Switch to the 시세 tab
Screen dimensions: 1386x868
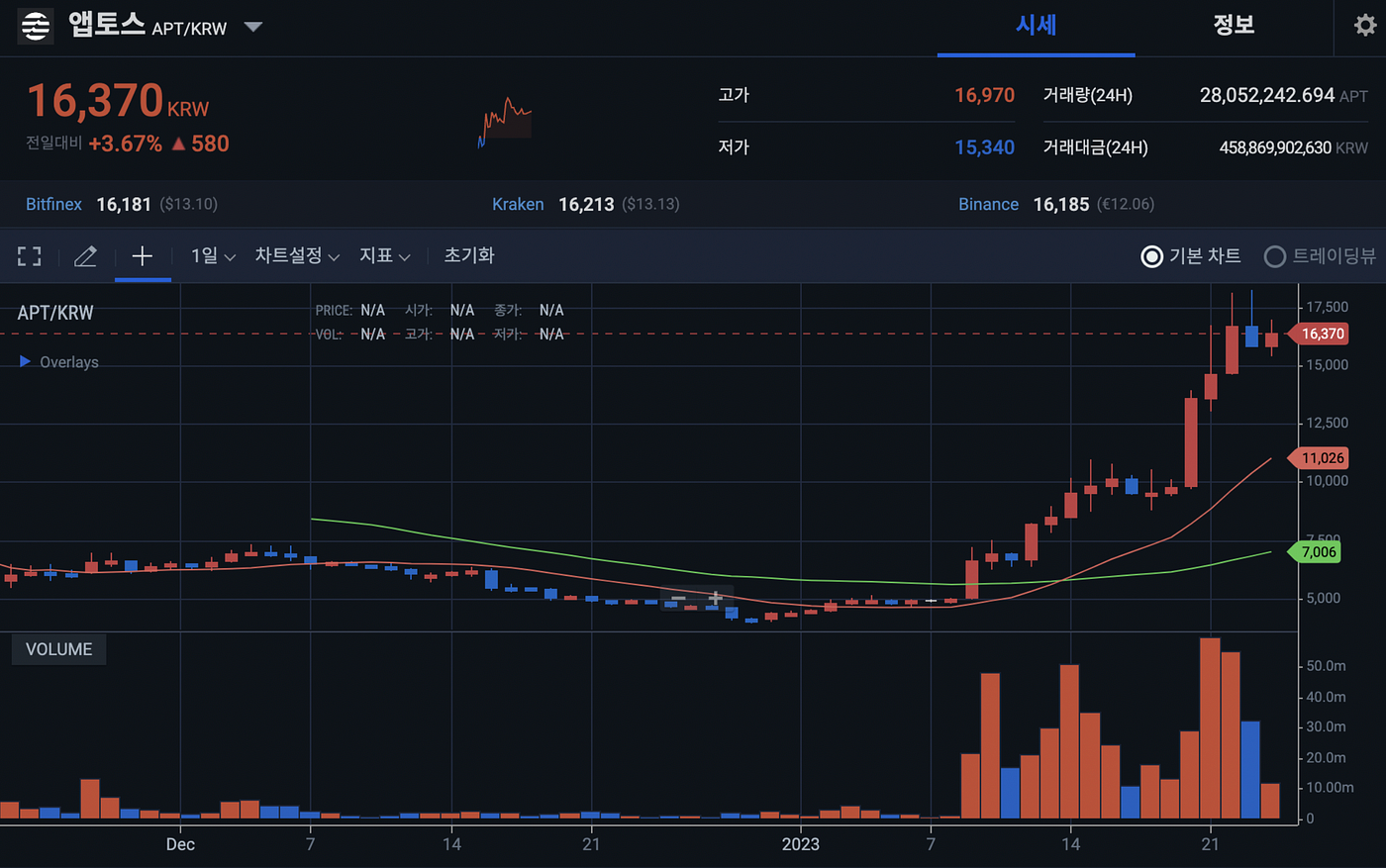pyautogui.click(x=1036, y=25)
